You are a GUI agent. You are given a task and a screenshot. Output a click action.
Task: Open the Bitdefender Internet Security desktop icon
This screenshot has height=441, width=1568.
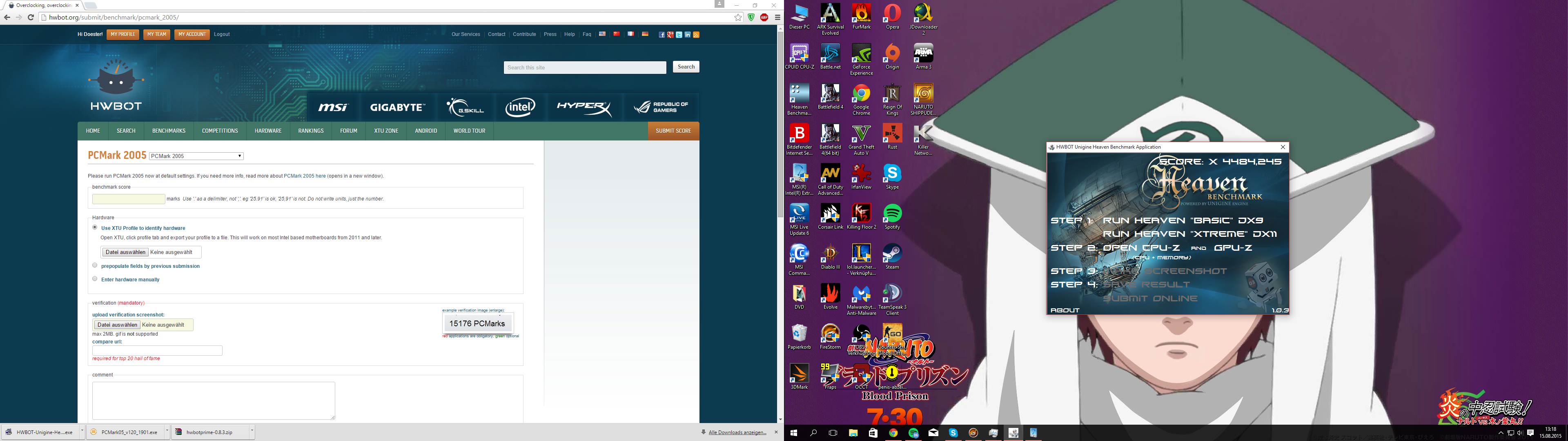pos(799,140)
